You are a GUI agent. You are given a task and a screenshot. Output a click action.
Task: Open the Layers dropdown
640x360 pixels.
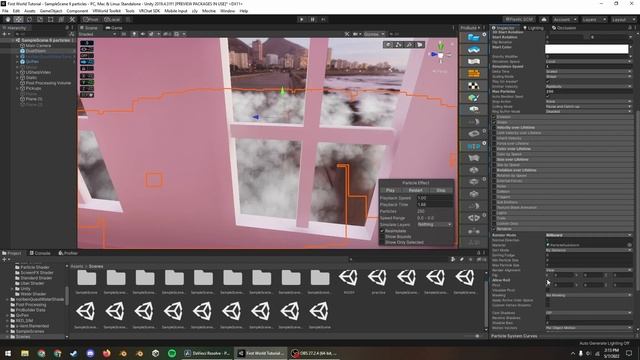click(593, 19)
